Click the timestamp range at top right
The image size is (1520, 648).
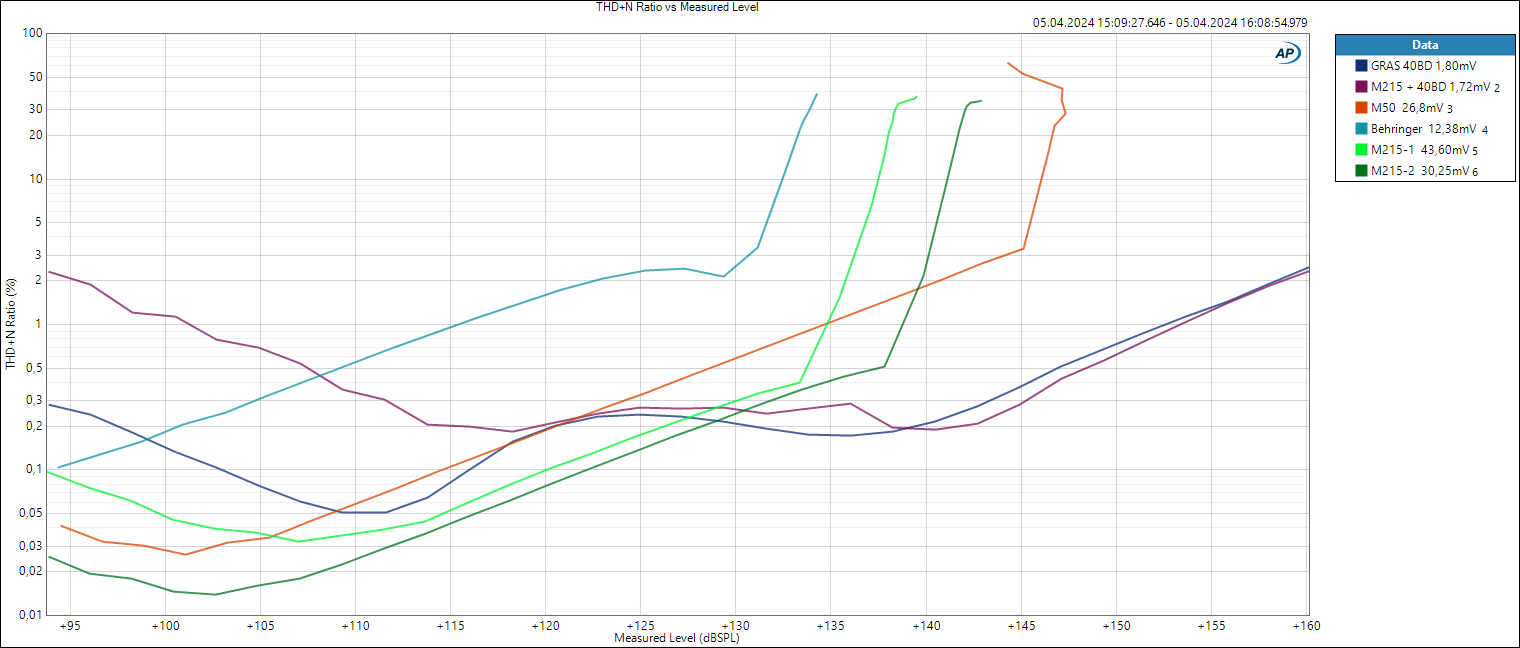pos(1171,22)
